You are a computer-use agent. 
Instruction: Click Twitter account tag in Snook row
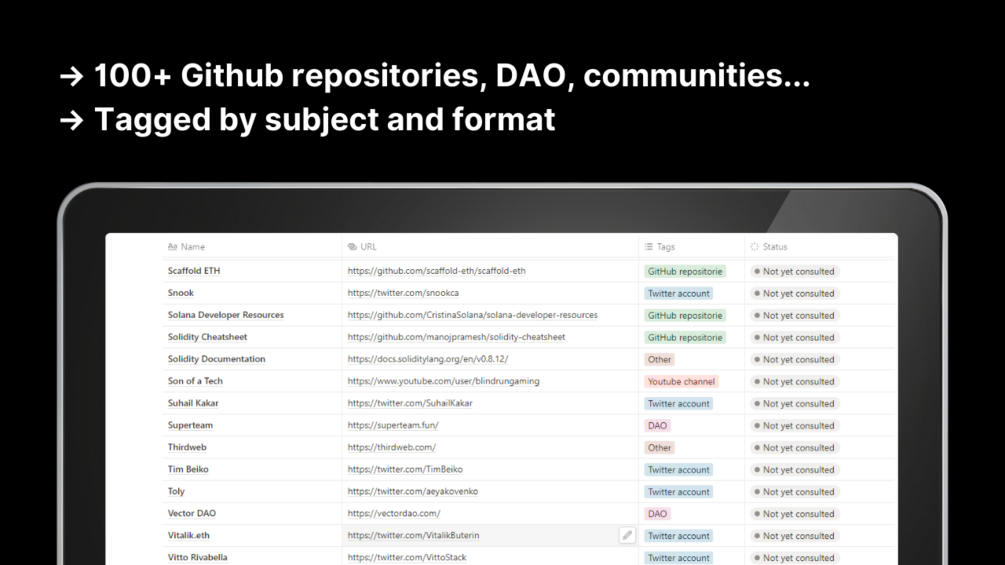coord(678,293)
